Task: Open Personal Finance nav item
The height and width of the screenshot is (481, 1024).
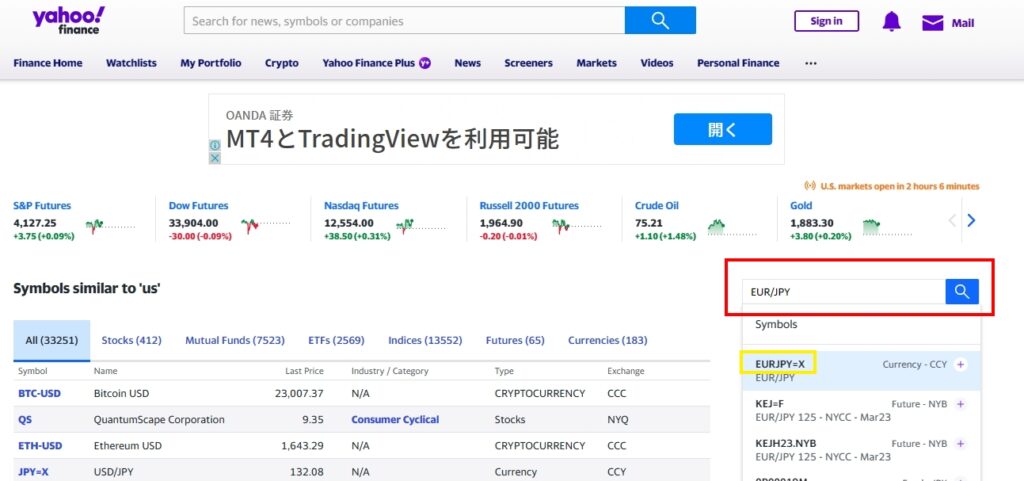Action: tap(738, 63)
